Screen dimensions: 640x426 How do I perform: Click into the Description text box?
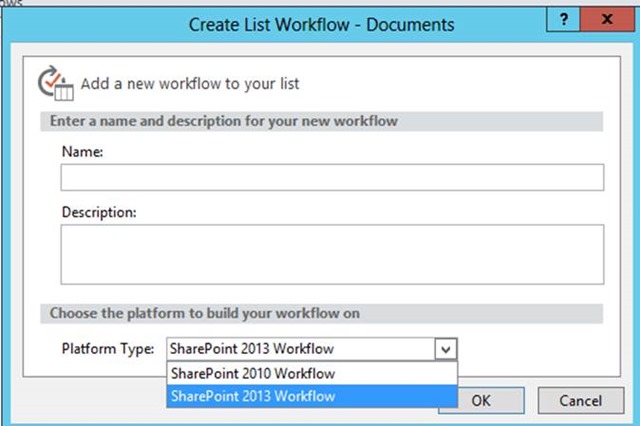332,254
